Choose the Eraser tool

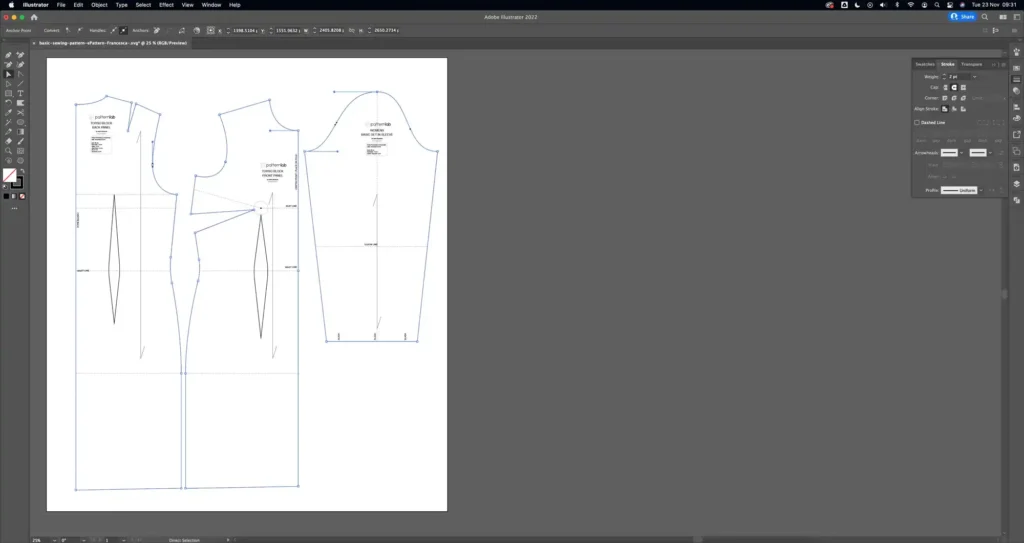[9, 141]
